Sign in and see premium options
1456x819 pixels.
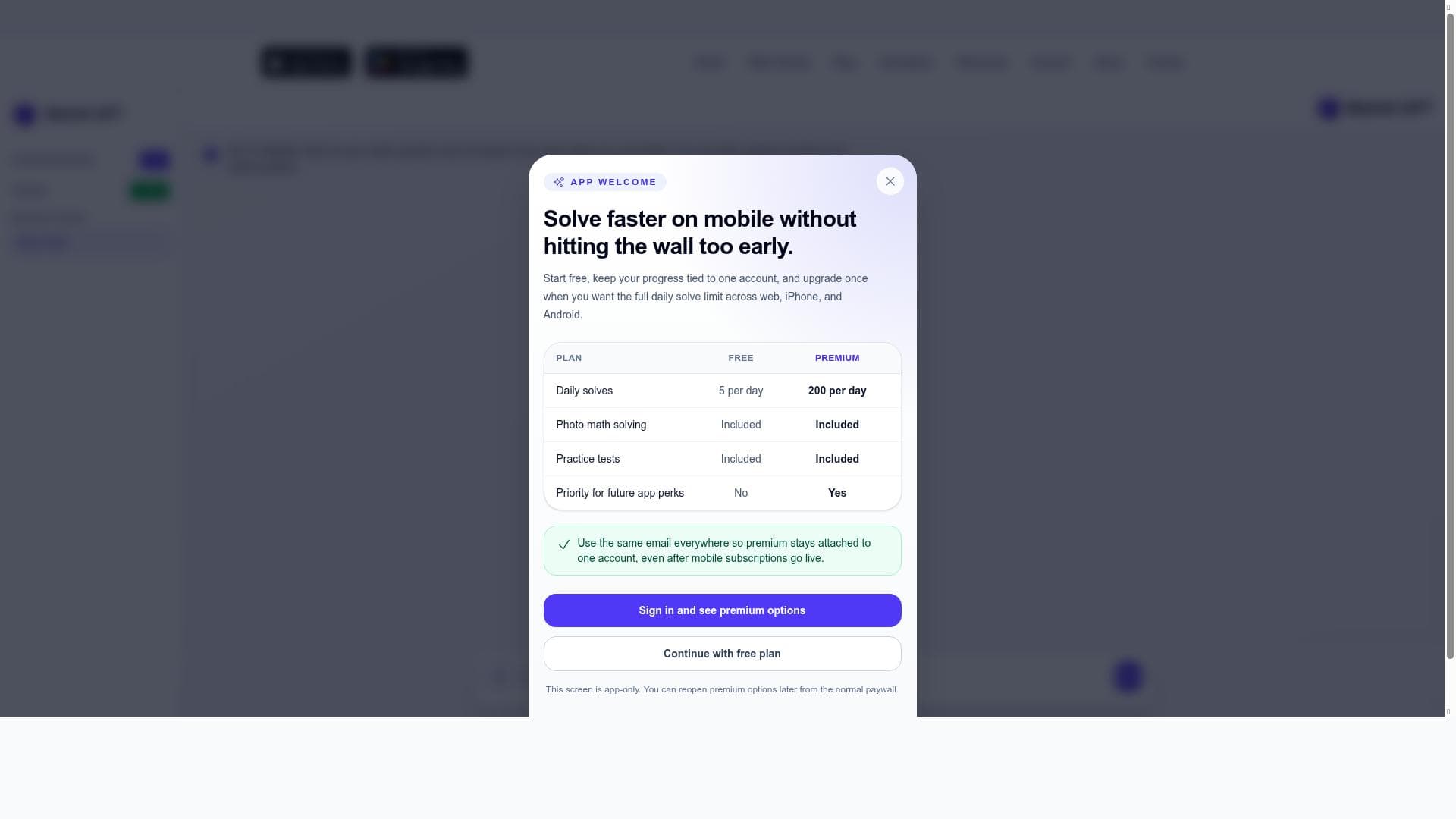point(722,610)
